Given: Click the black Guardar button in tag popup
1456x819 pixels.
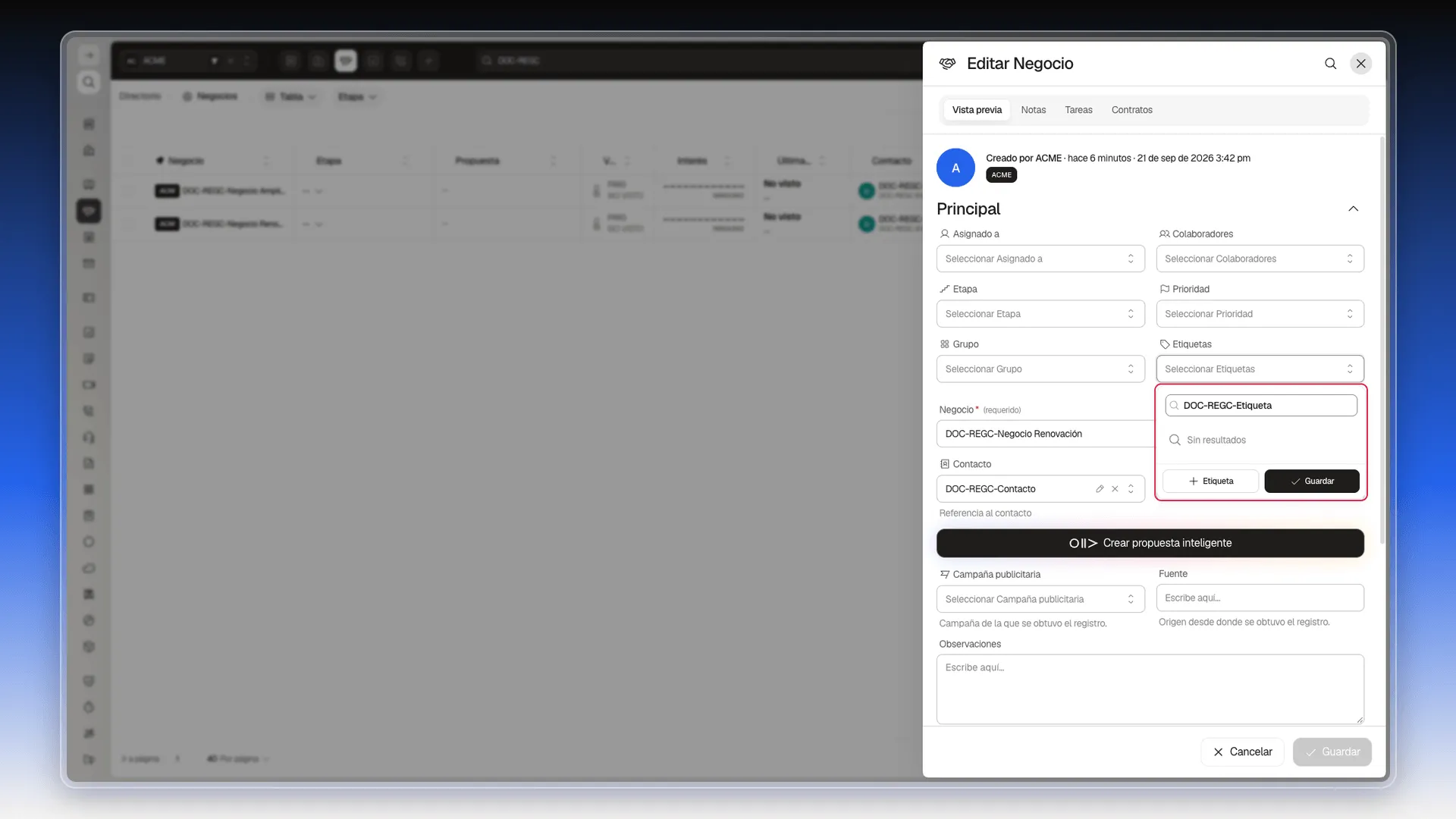Looking at the screenshot, I should point(1311,482).
